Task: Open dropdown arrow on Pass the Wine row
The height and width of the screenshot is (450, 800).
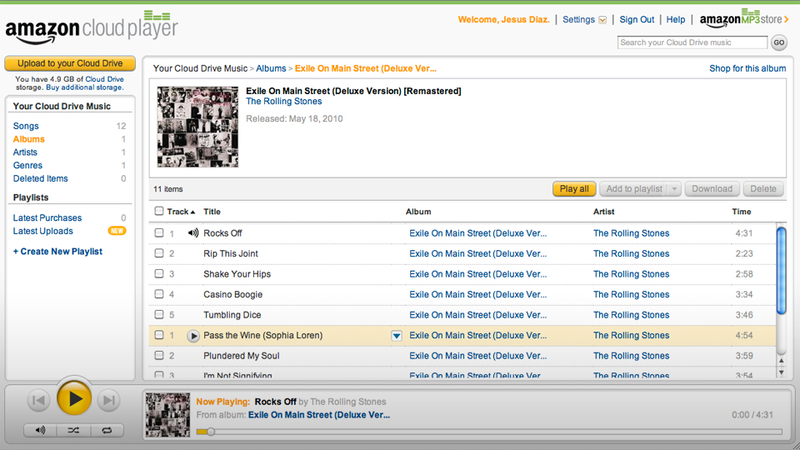Action: pos(396,336)
